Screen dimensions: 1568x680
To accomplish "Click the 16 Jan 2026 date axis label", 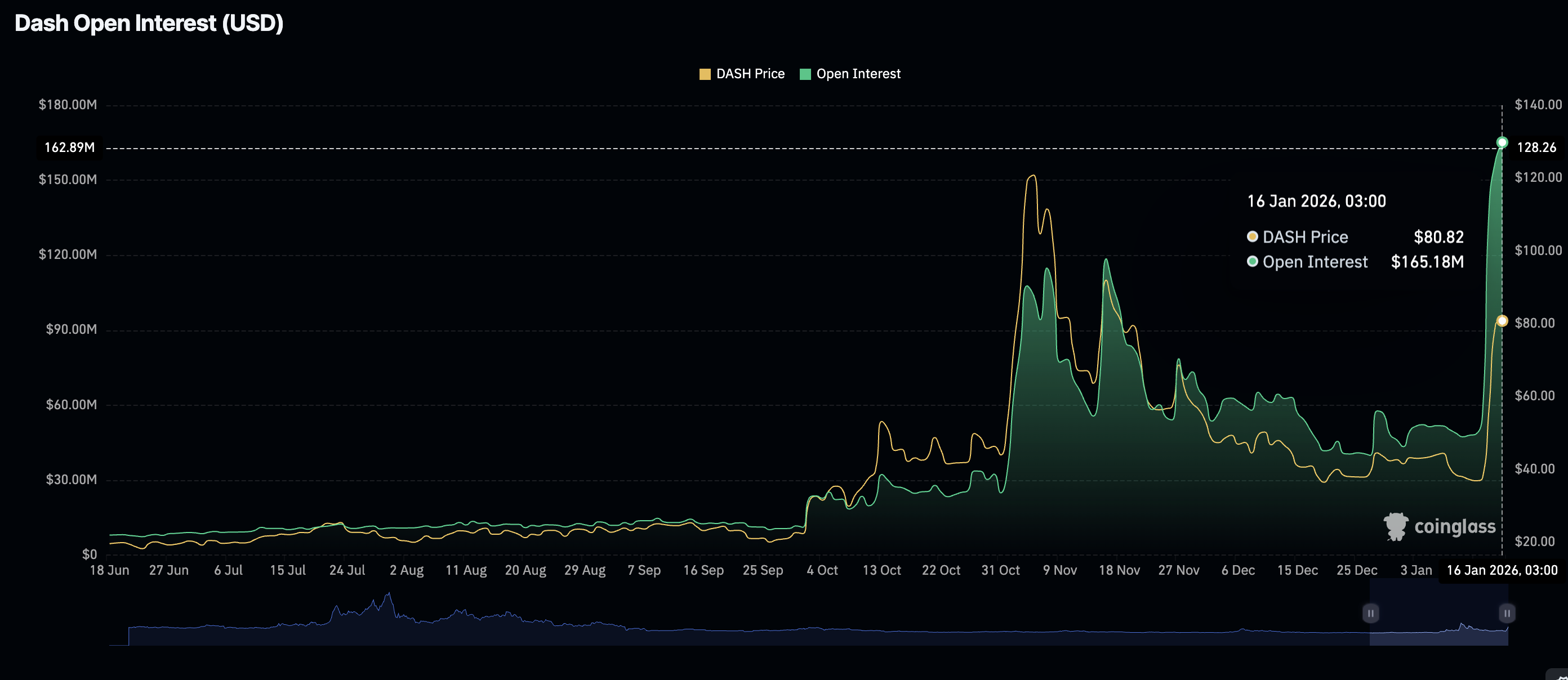I will click(x=1501, y=571).
